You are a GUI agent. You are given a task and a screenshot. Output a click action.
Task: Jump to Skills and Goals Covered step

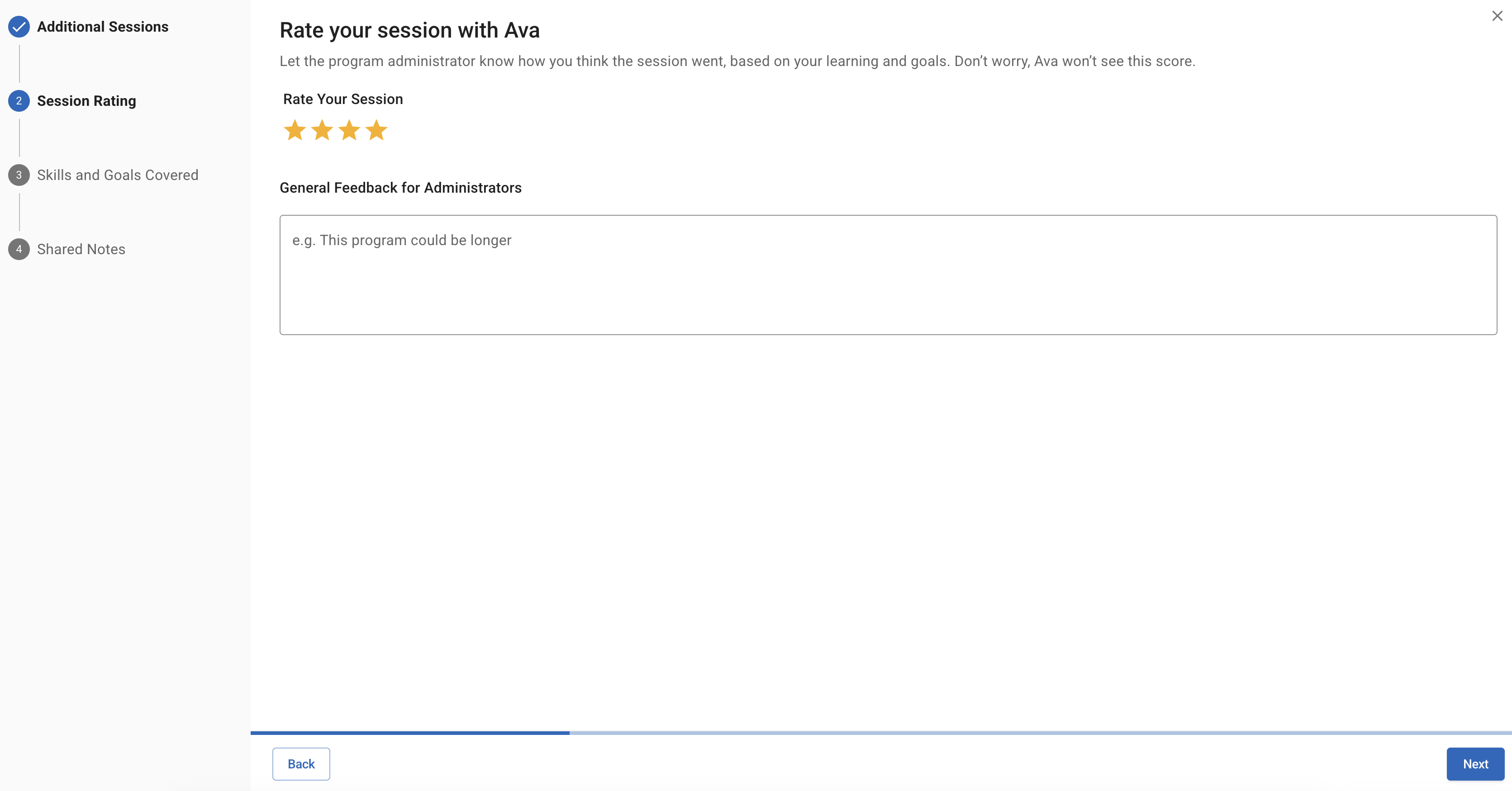117,175
